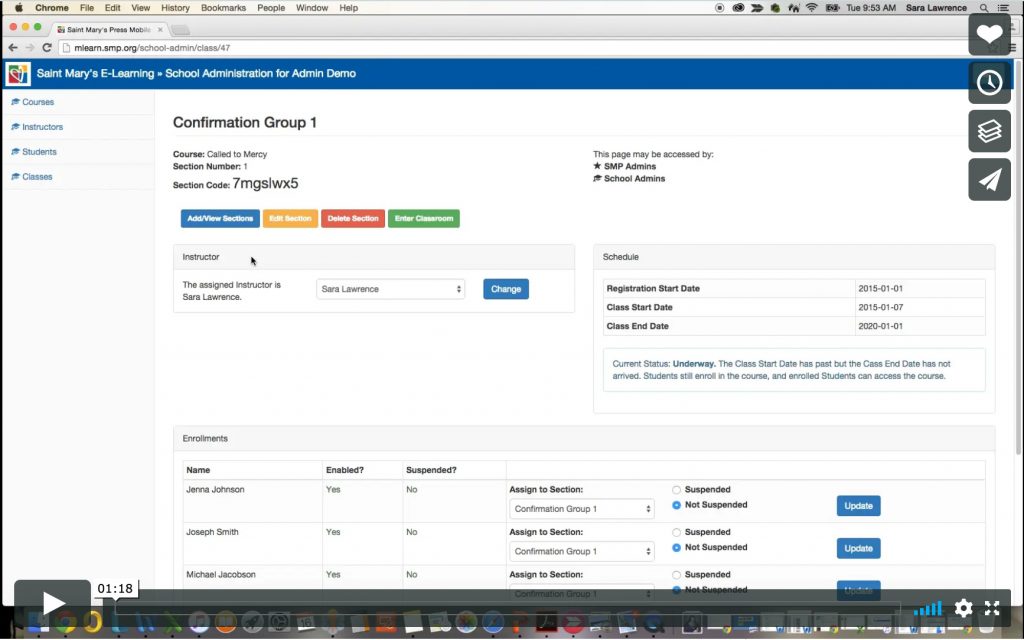Expand Jenna Johnson's Assign to Section dropdown
This screenshot has width=1024, height=640.
[581, 509]
